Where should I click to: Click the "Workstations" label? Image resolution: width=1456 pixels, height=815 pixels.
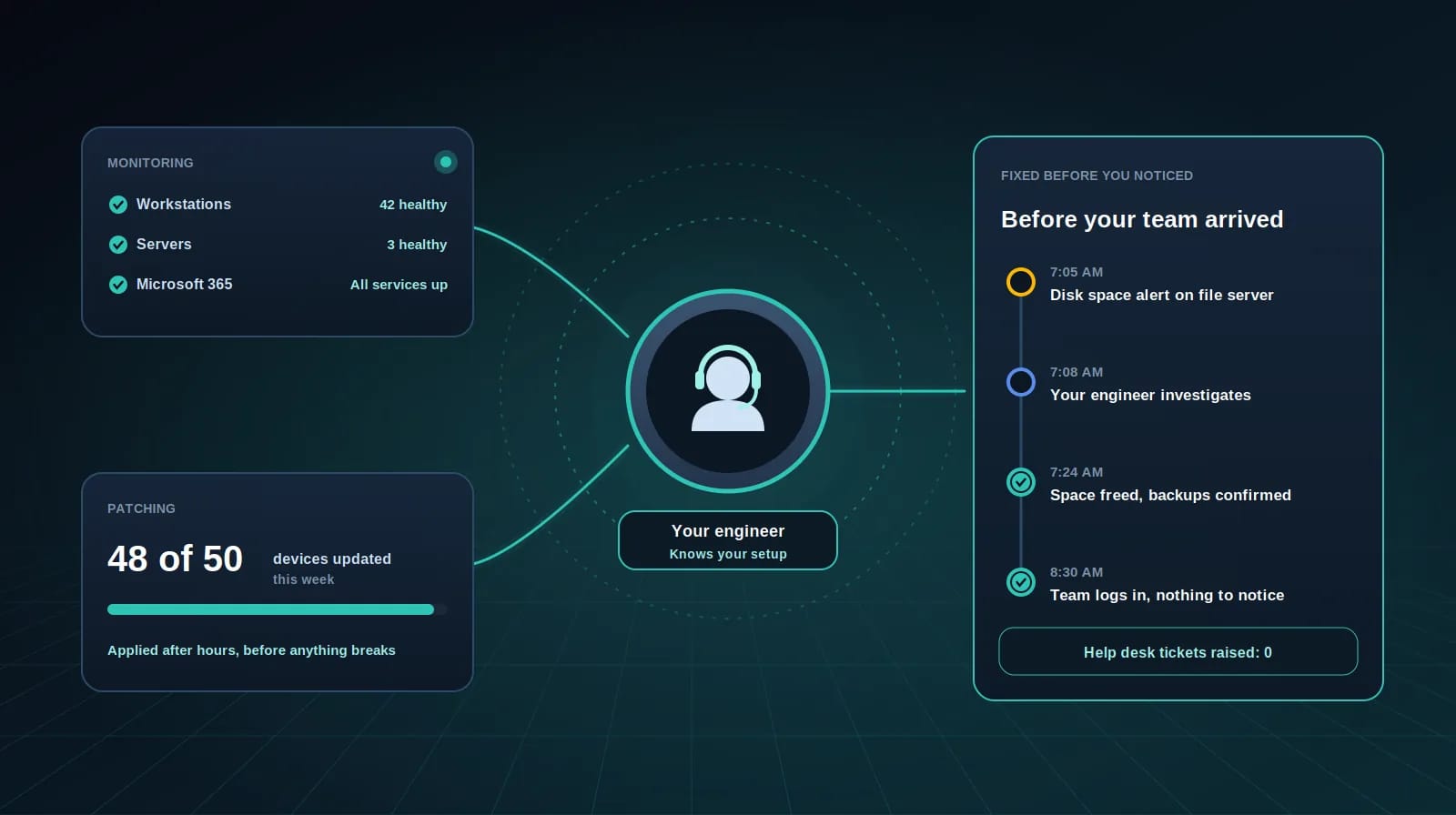[184, 205]
